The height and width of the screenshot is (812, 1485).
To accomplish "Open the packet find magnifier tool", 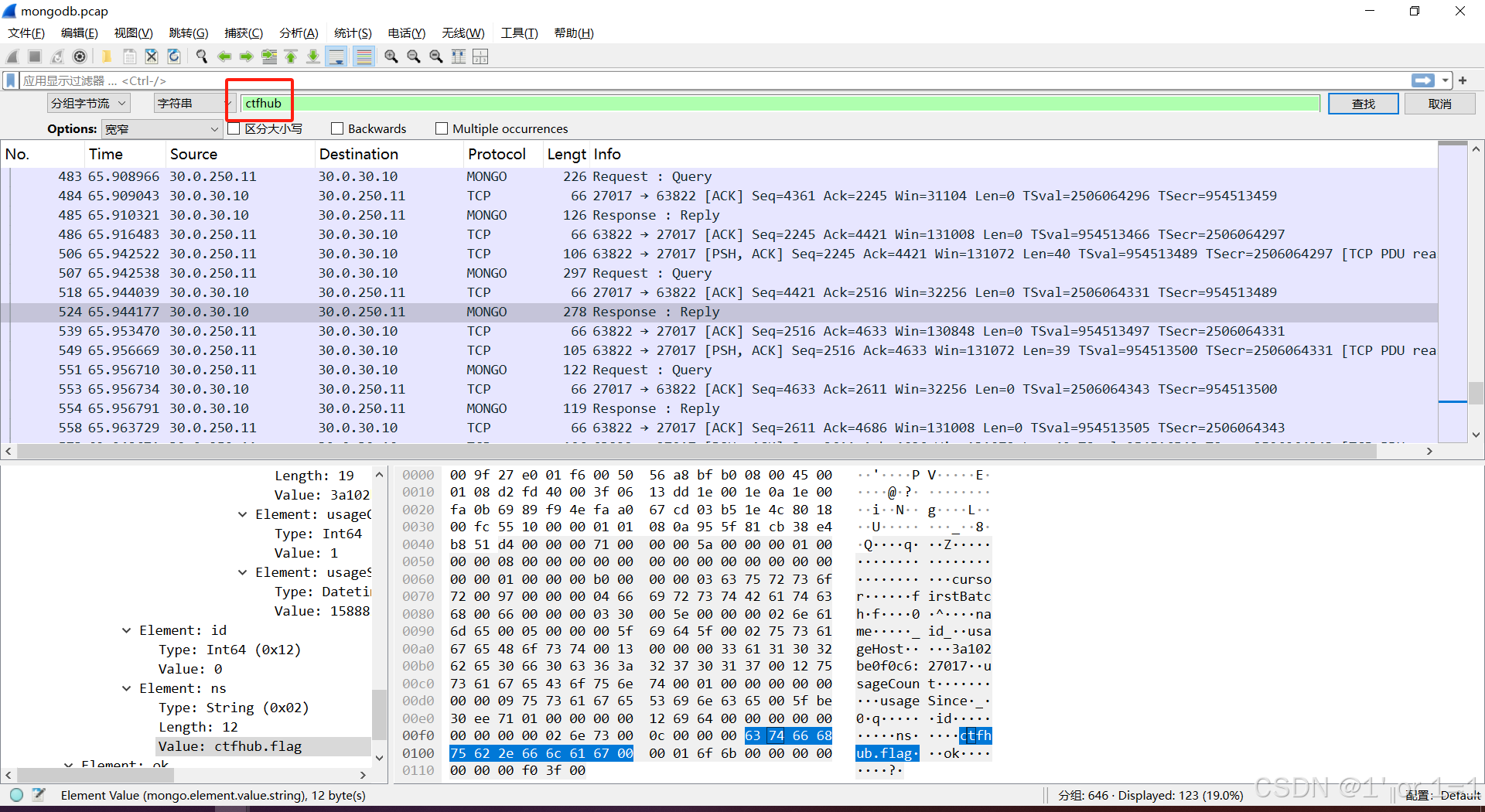I will click(x=201, y=56).
